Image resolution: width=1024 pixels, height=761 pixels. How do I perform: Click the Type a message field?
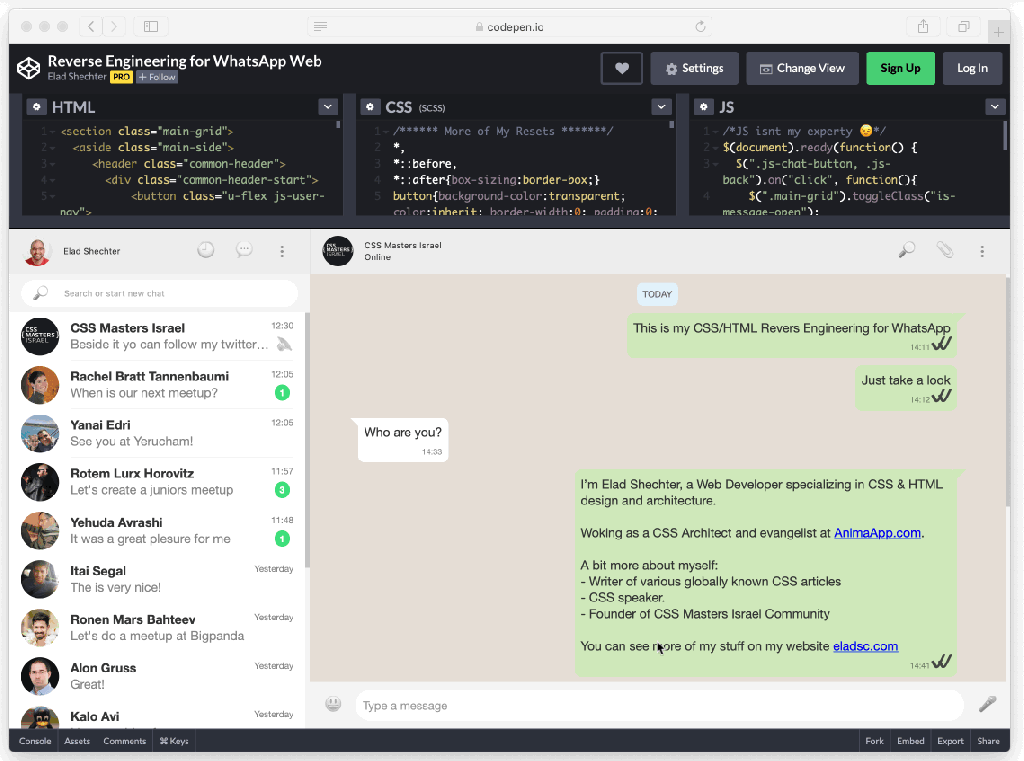pos(658,705)
